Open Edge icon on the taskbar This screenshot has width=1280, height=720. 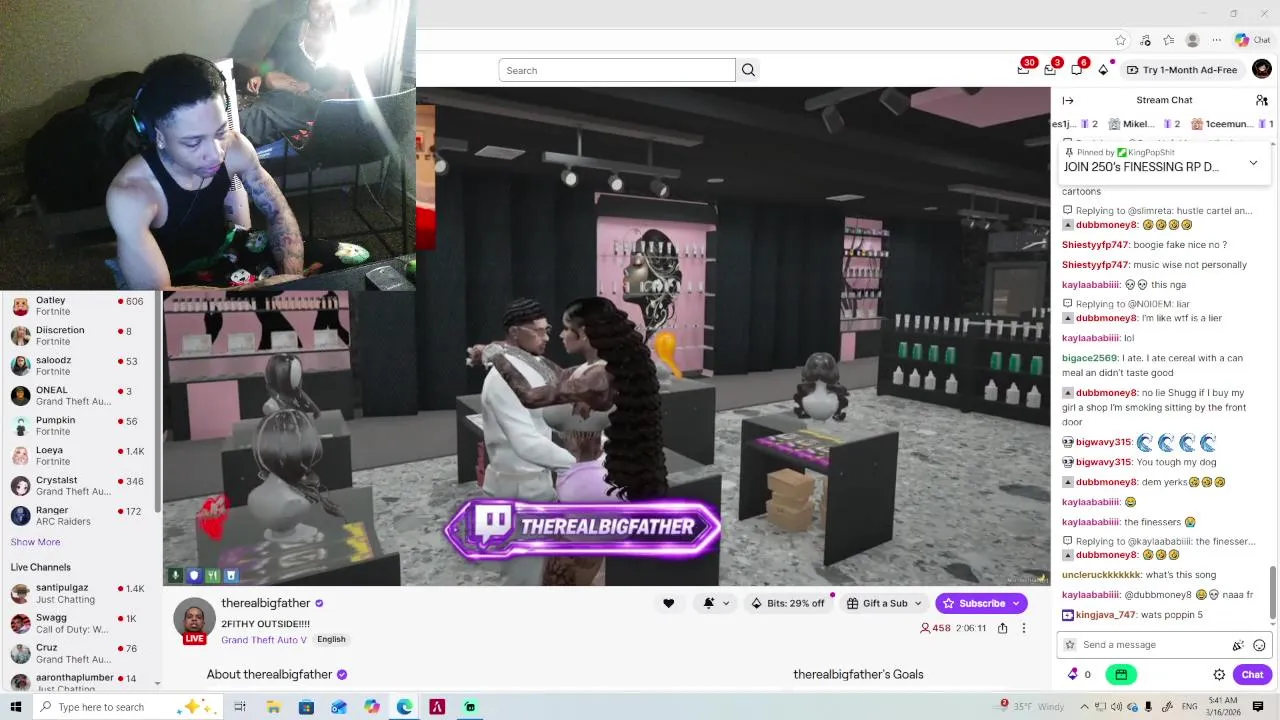click(x=404, y=707)
